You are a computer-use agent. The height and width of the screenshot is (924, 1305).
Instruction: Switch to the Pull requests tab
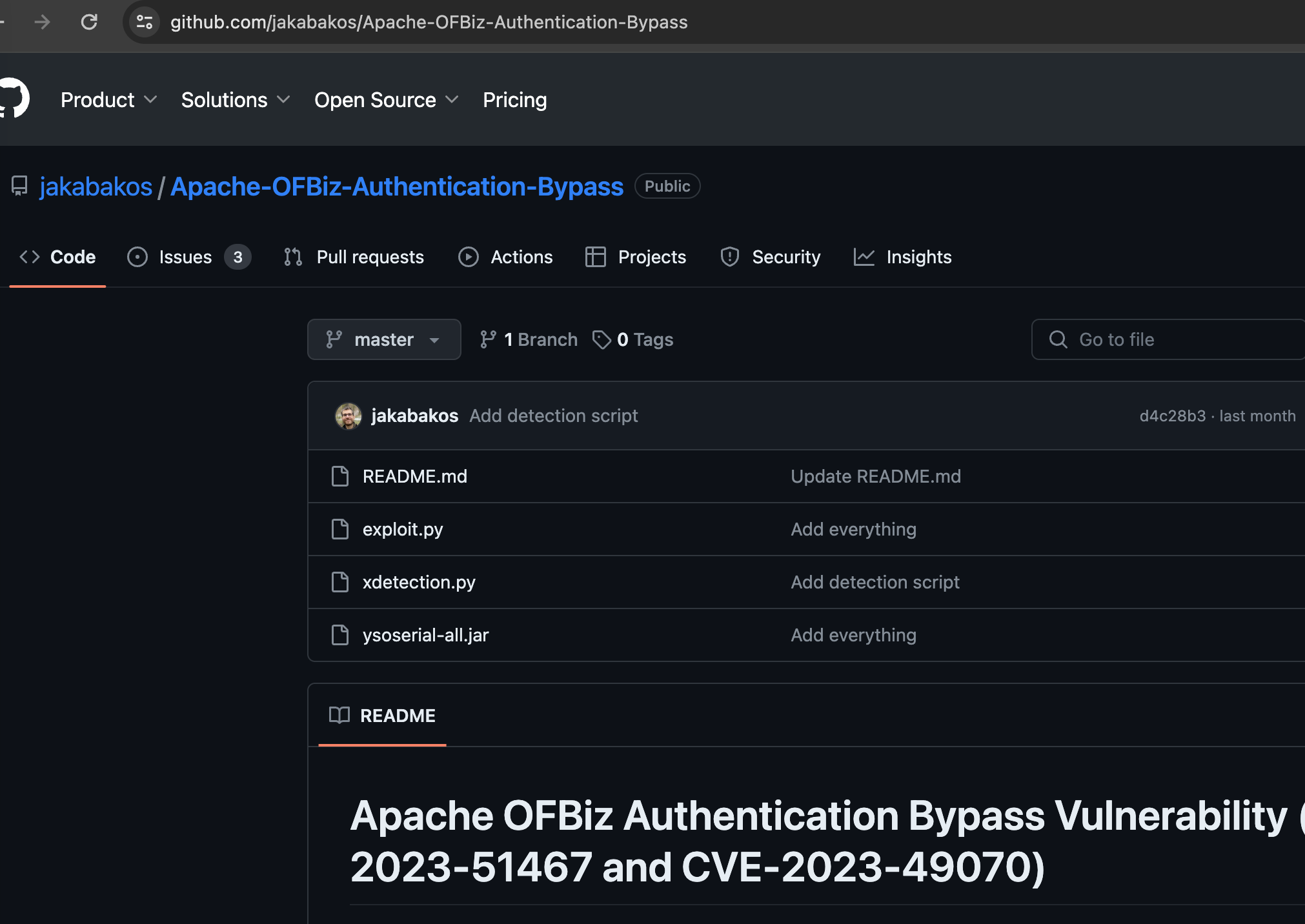(x=354, y=257)
